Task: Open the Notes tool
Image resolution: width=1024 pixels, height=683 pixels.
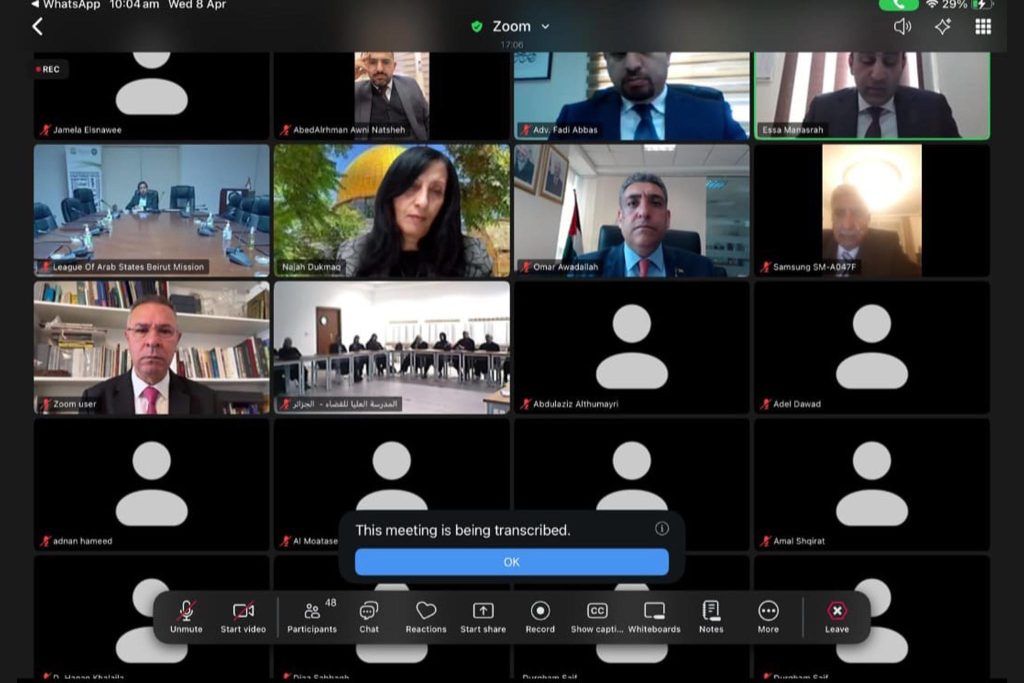Action: (711, 615)
